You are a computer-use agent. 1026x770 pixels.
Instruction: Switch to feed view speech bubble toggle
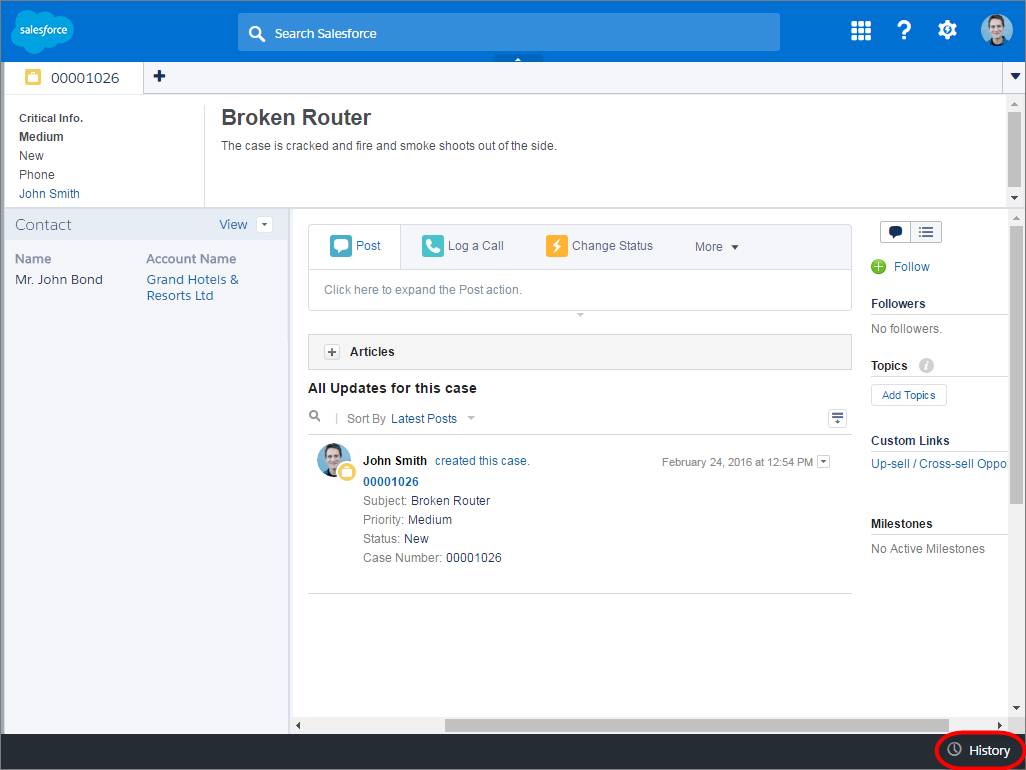click(896, 232)
